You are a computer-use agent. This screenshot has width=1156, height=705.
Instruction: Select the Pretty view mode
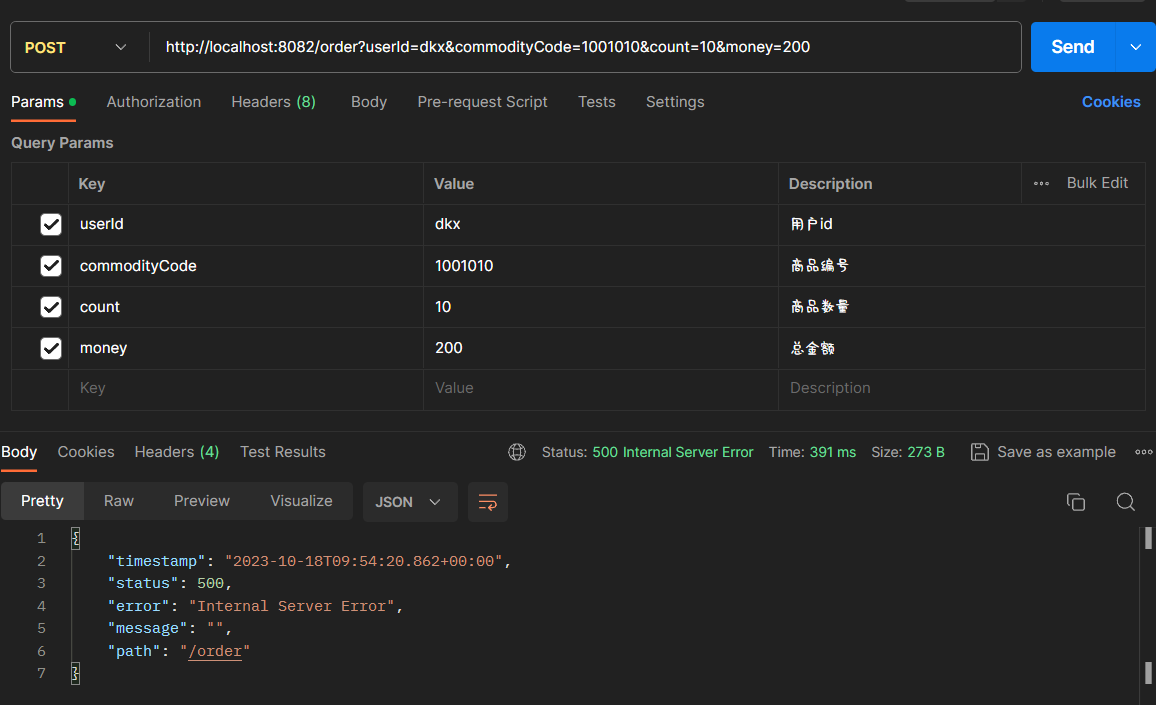42,501
